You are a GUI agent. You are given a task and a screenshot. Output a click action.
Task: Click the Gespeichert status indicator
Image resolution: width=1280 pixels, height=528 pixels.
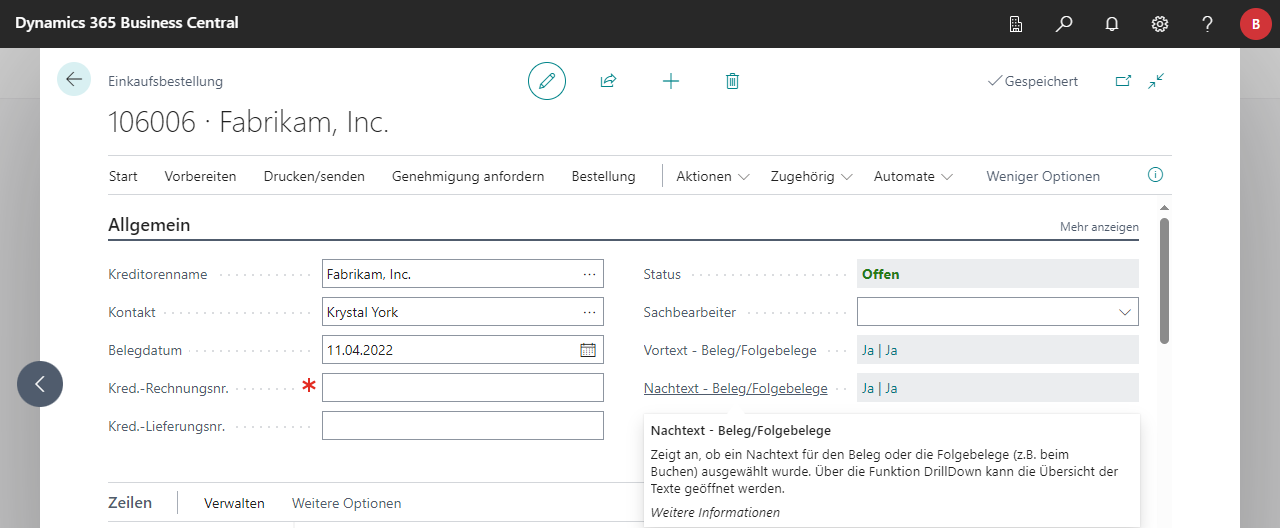click(1032, 81)
